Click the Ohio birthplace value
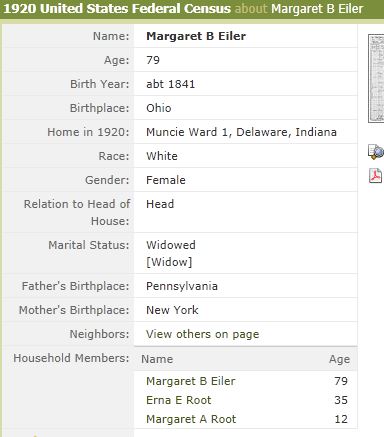 pyautogui.click(x=159, y=108)
